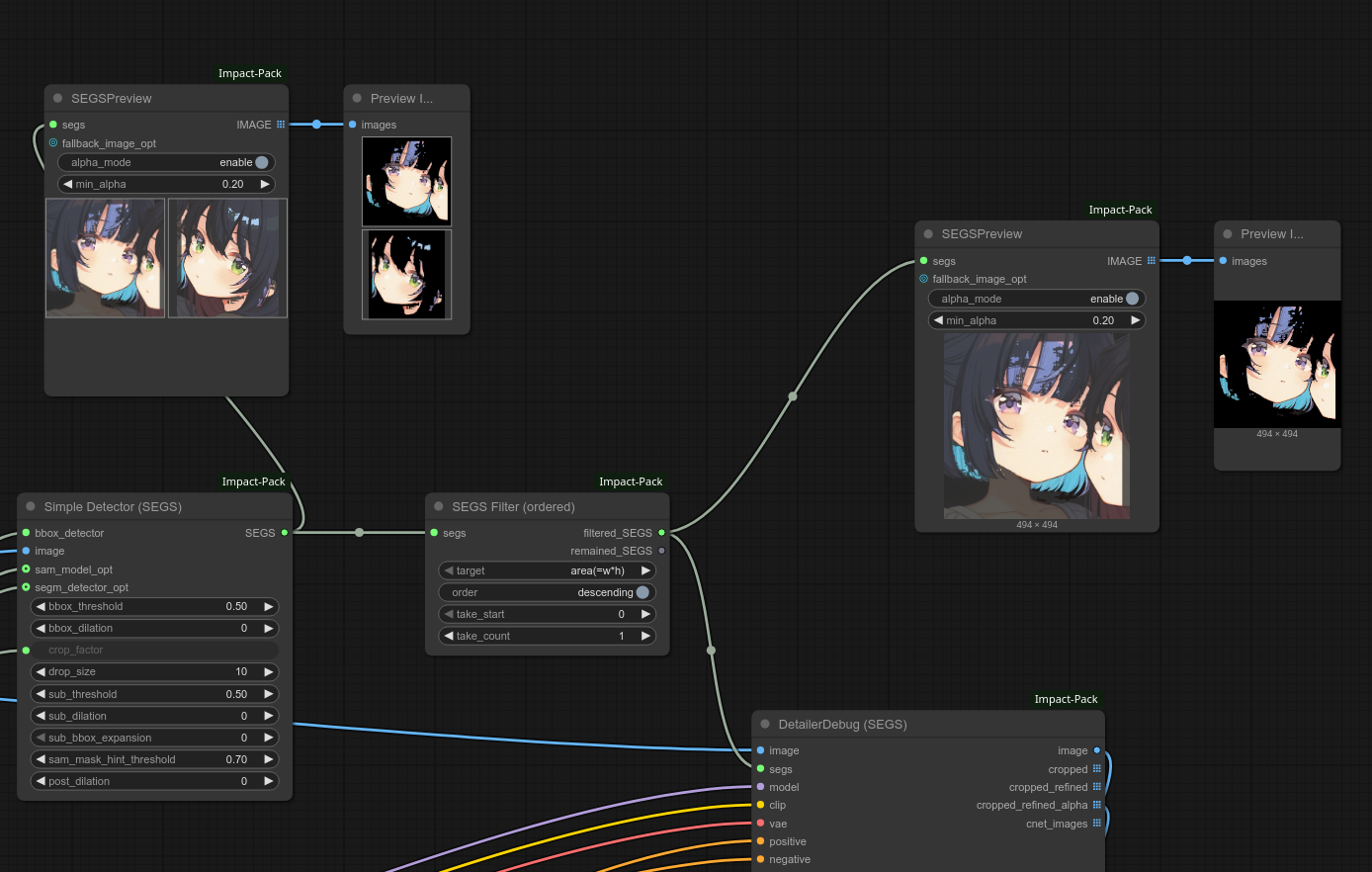Screen dimensions: 1372x872
Task: Click the image input port on DetailerDebug
Action: [x=760, y=750]
